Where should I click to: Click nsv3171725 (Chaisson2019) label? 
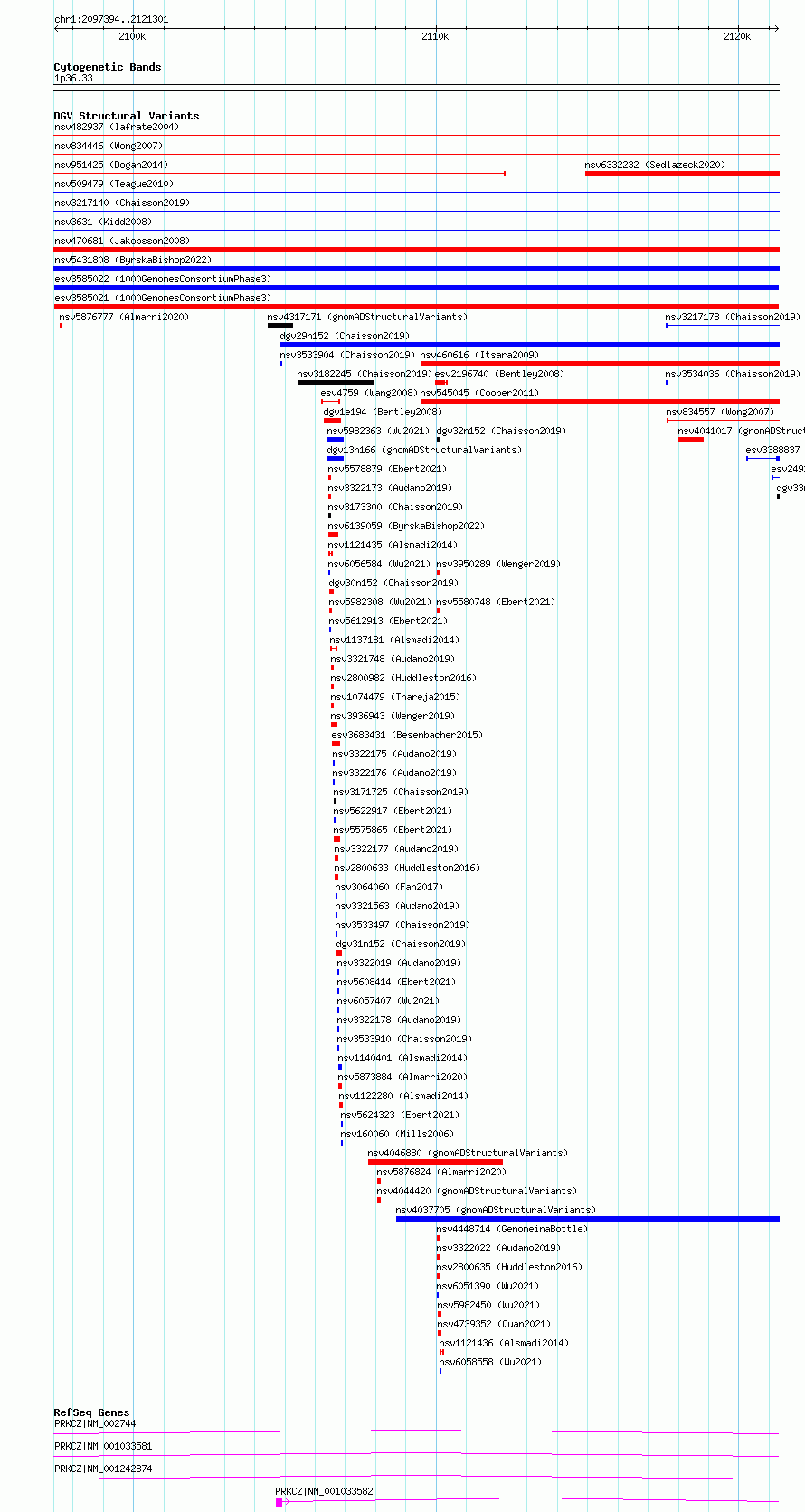point(401,792)
